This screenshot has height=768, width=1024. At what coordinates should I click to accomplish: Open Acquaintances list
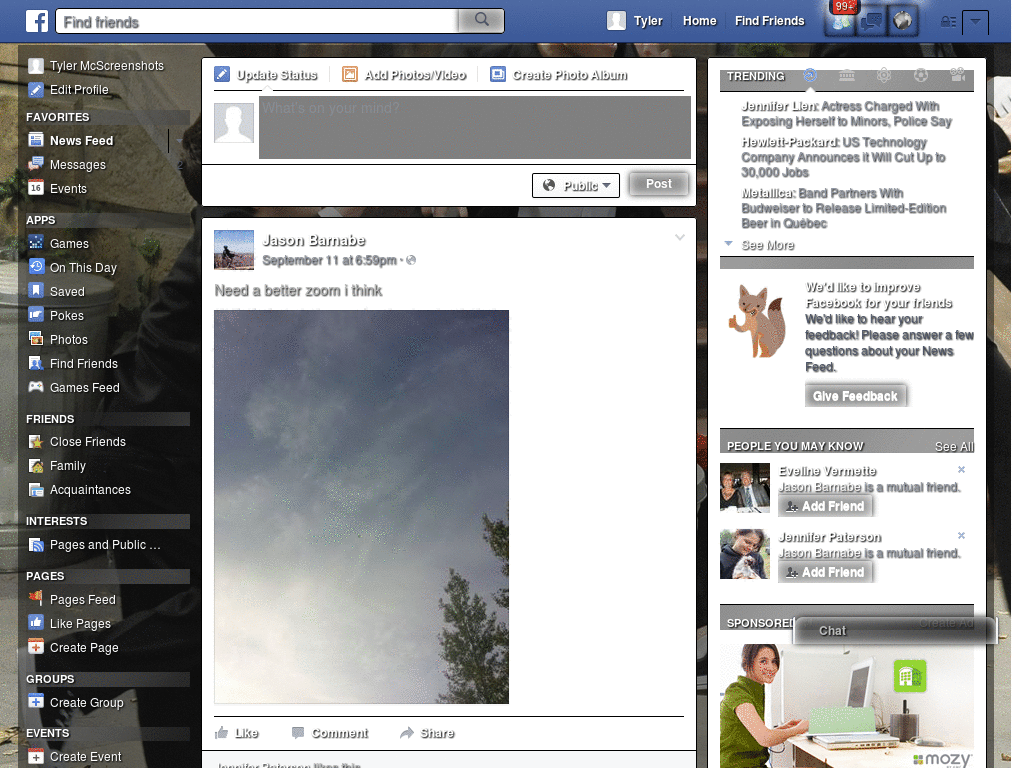tap(79, 490)
